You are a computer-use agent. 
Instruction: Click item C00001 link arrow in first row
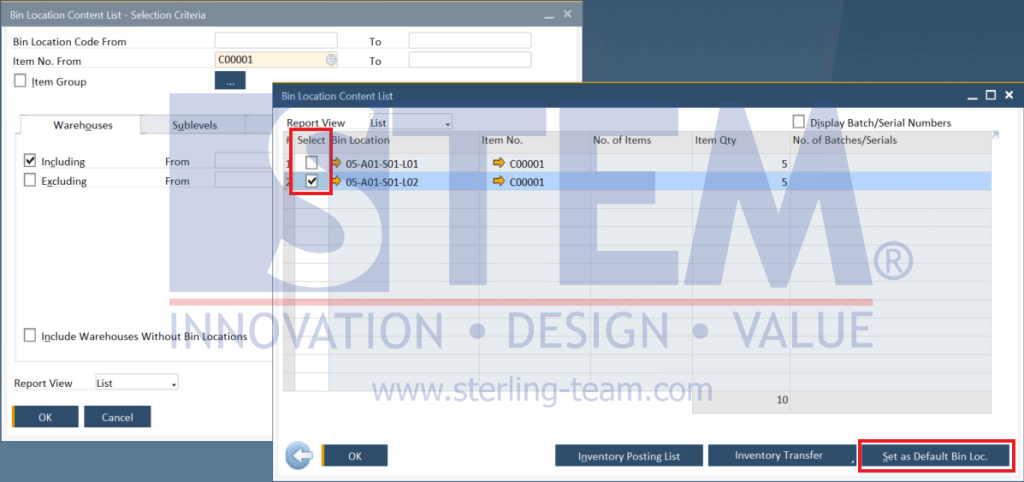(x=499, y=162)
